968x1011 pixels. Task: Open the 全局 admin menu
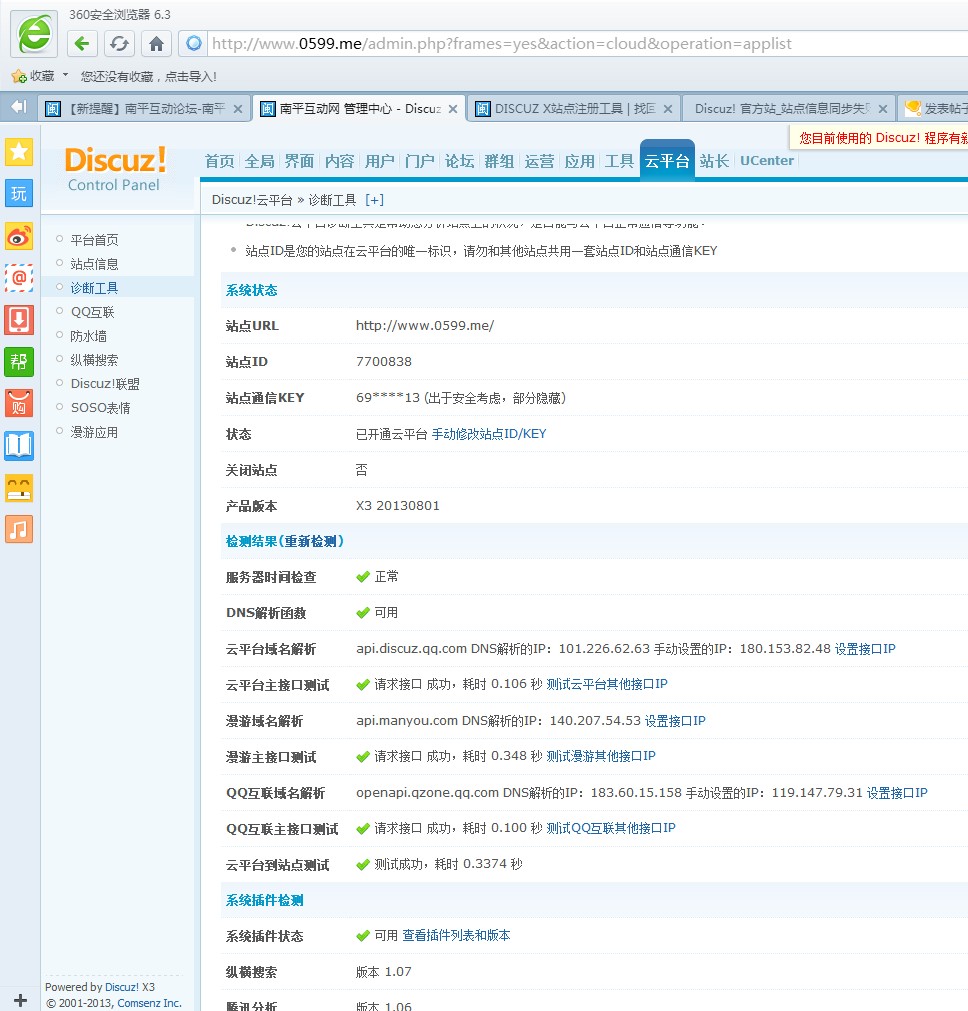coord(259,161)
